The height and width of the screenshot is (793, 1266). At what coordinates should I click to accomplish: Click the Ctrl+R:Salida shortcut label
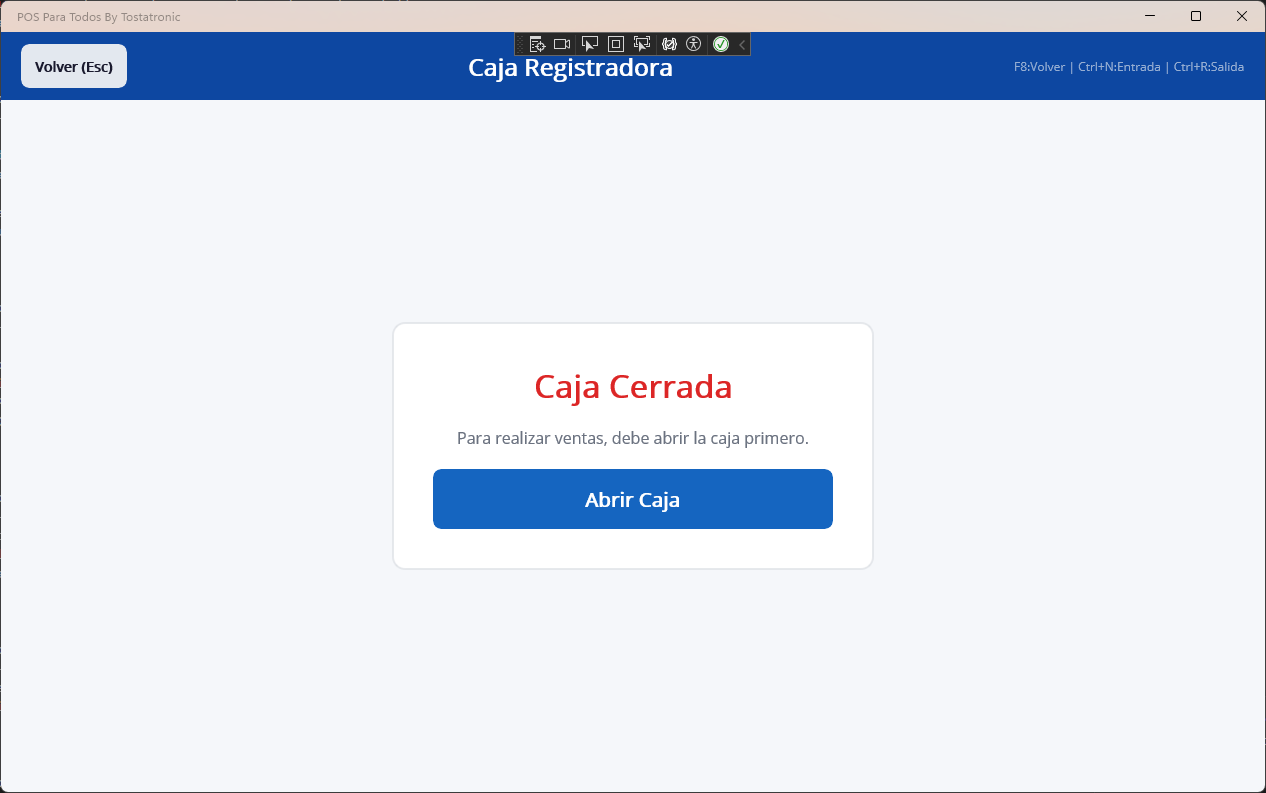click(x=1208, y=66)
